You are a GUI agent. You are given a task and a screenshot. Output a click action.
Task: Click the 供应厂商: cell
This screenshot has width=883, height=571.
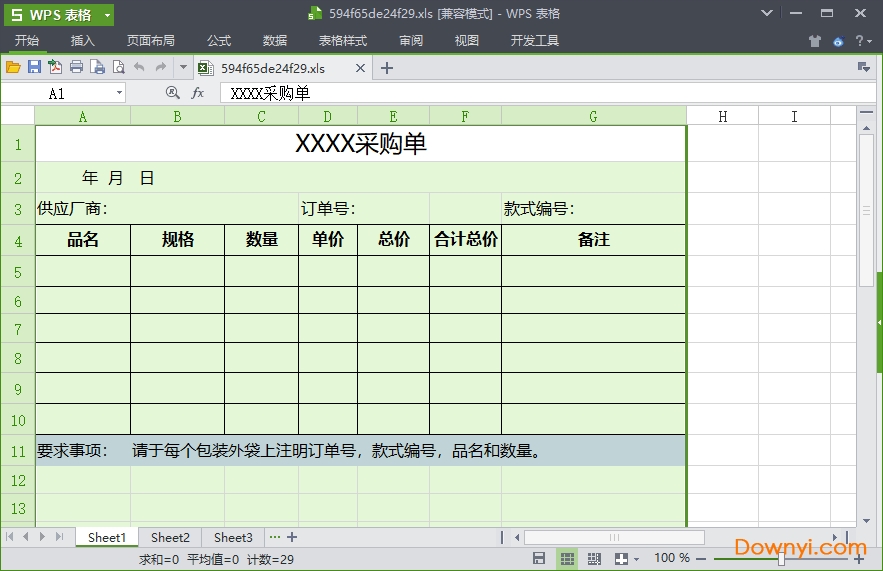[167, 209]
